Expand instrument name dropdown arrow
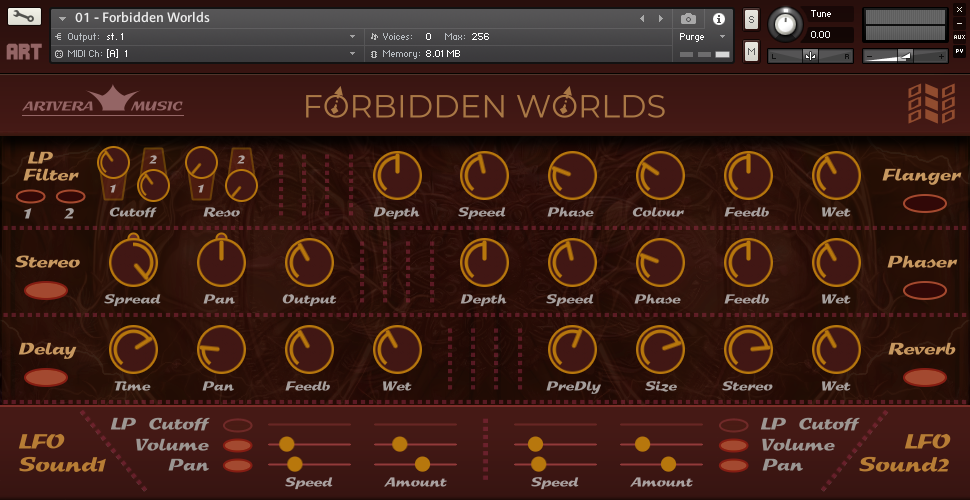Screen dimensions: 970x500 tap(62, 19)
